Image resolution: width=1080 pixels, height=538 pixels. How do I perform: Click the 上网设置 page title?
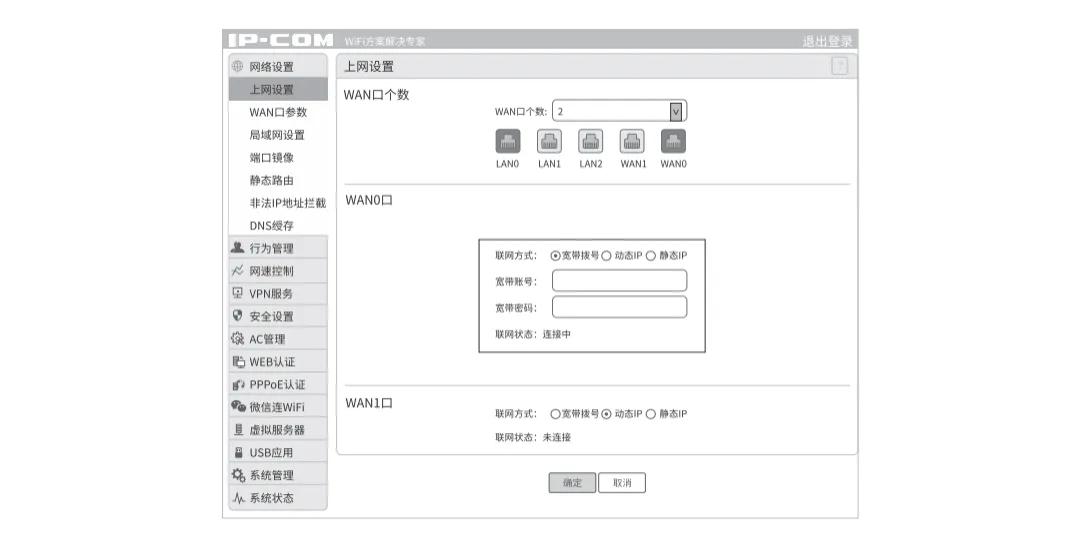coord(368,67)
